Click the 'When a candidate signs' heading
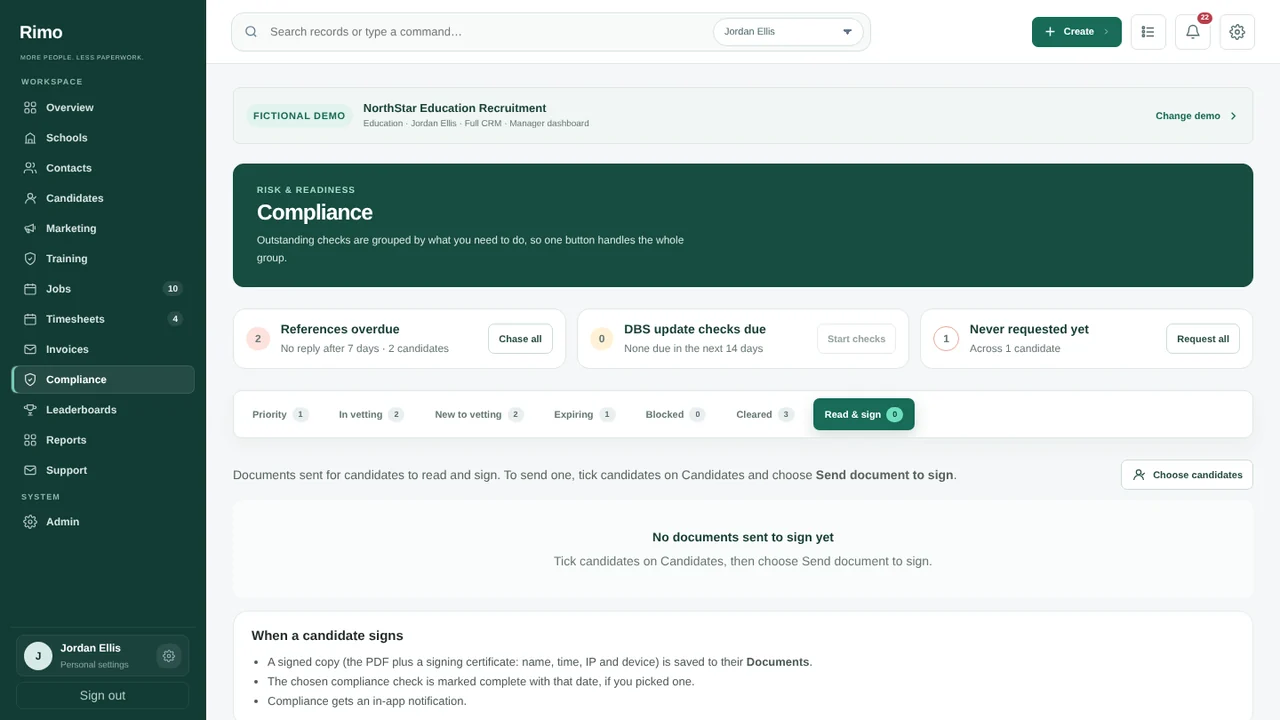 point(328,636)
